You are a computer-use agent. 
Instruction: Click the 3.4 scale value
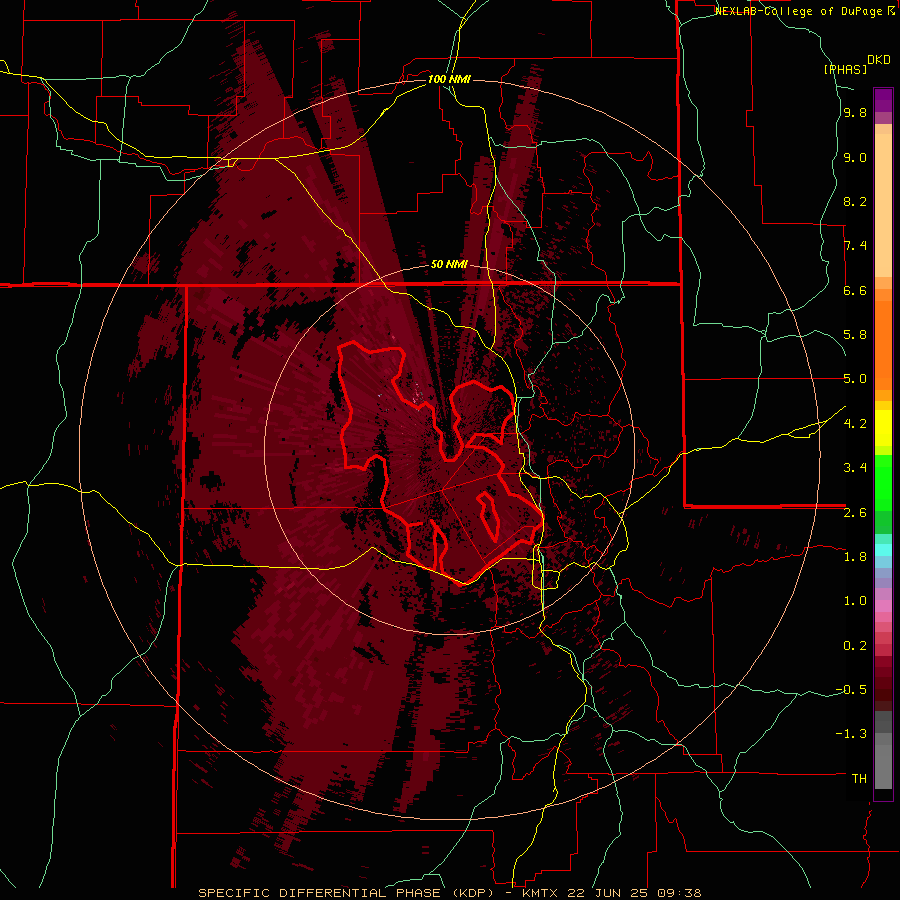(x=855, y=467)
